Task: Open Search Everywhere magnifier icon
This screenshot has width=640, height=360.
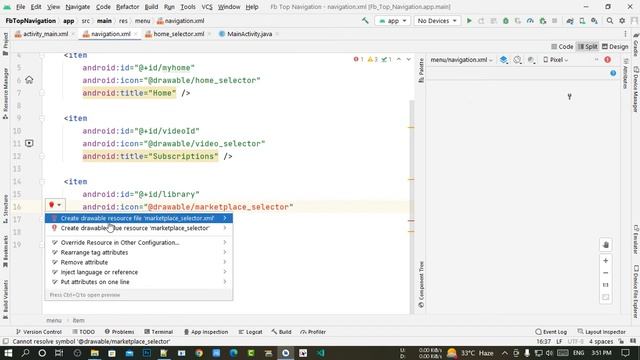Action: click(609, 20)
